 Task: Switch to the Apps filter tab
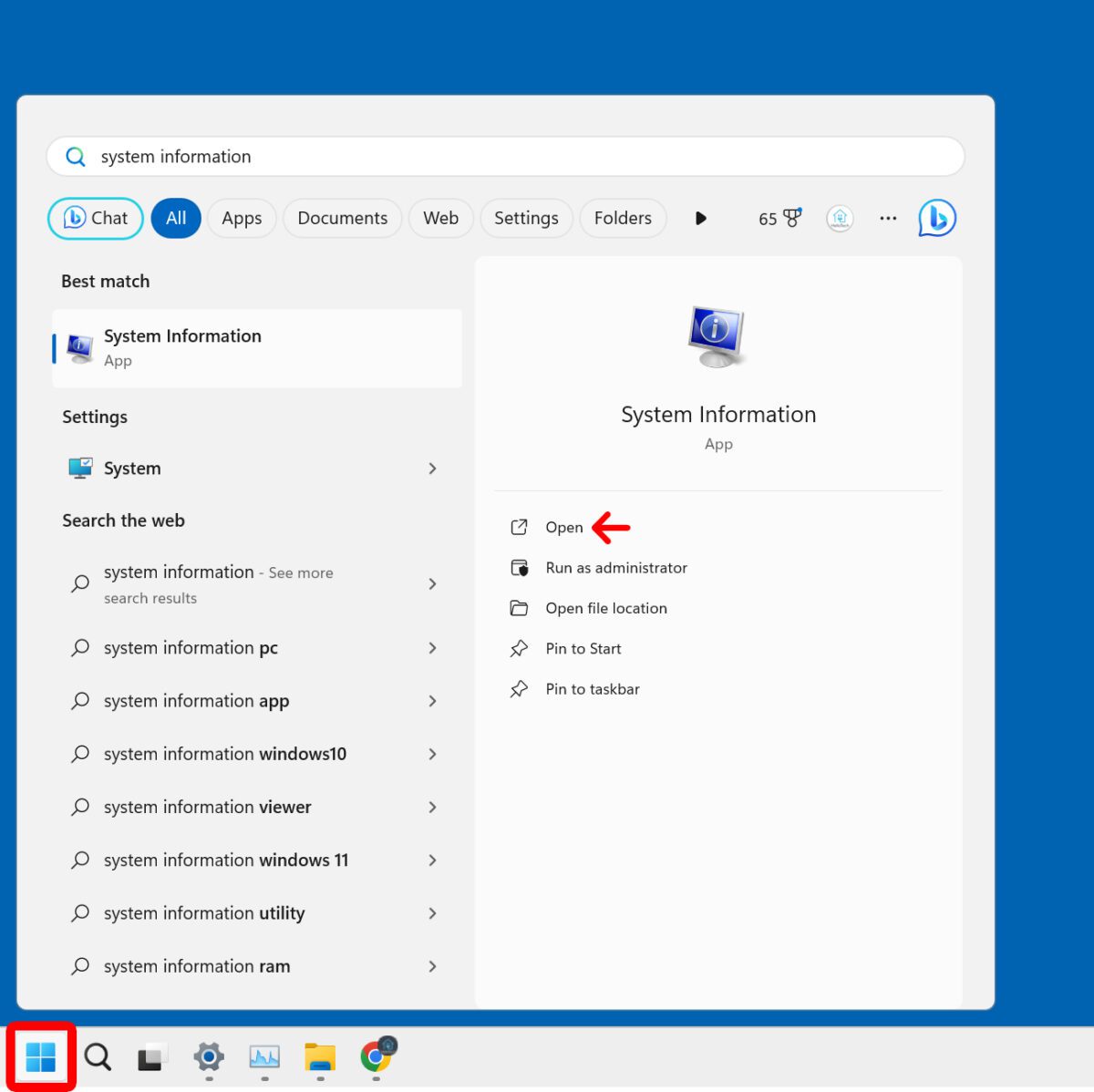tap(242, 219)
